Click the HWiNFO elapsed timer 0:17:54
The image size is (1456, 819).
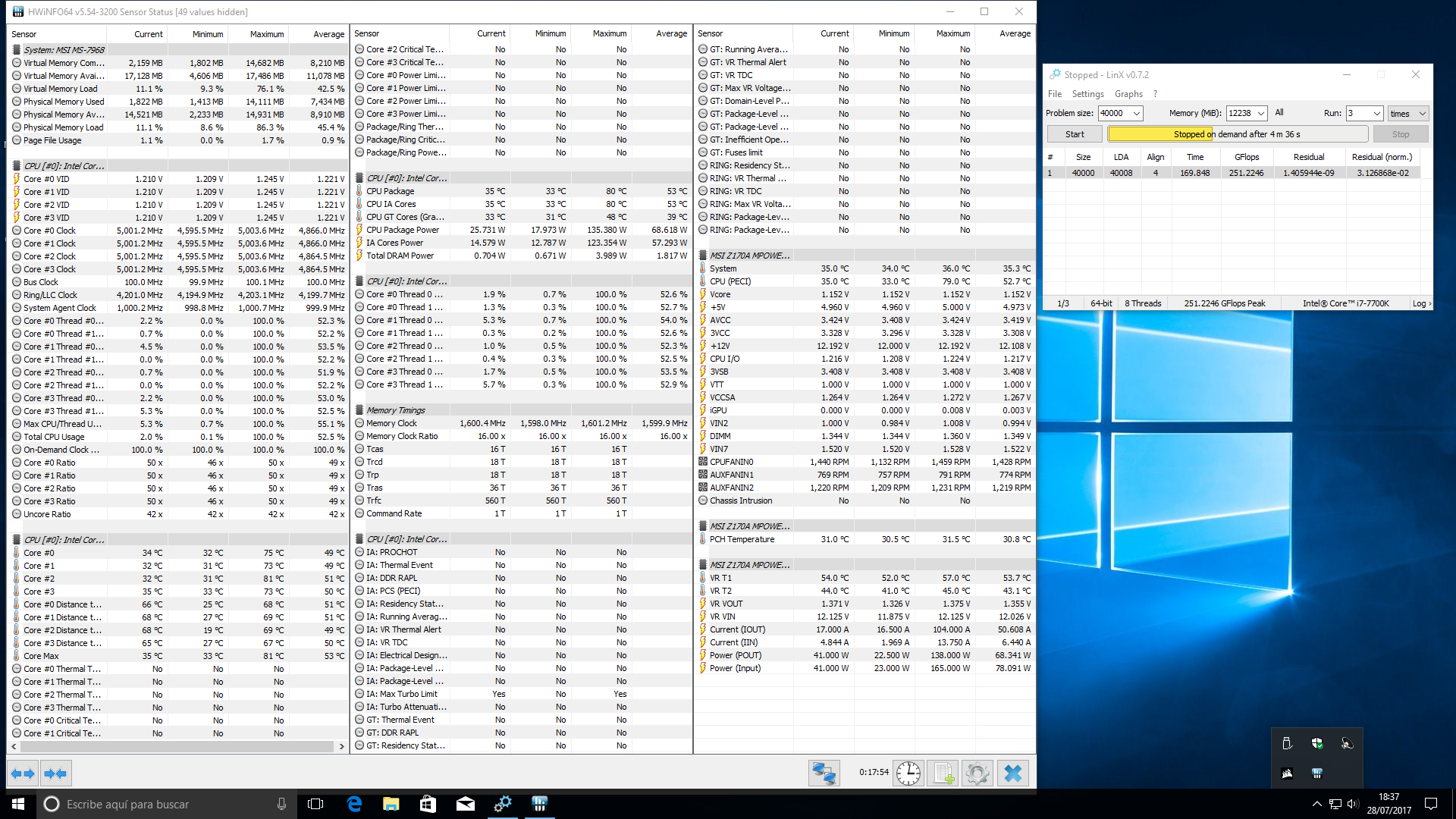click(874, 772)
